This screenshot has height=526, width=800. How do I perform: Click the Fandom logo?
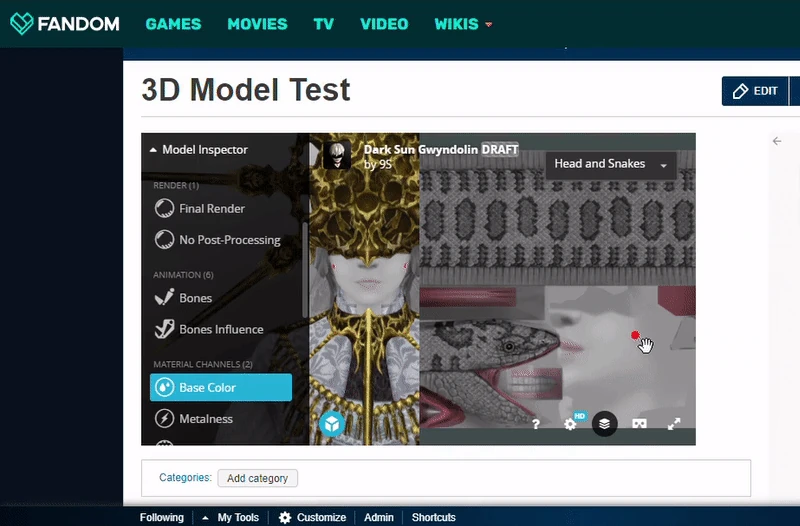[65, 23]
